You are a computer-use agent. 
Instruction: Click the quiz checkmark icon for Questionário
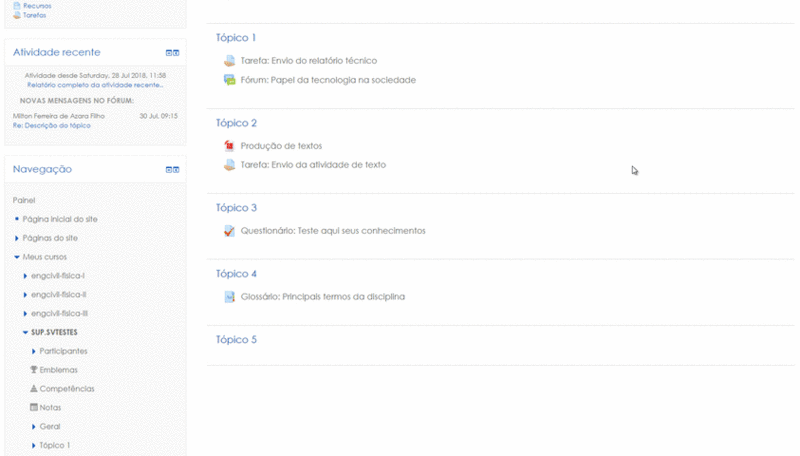tap(230, 231)
